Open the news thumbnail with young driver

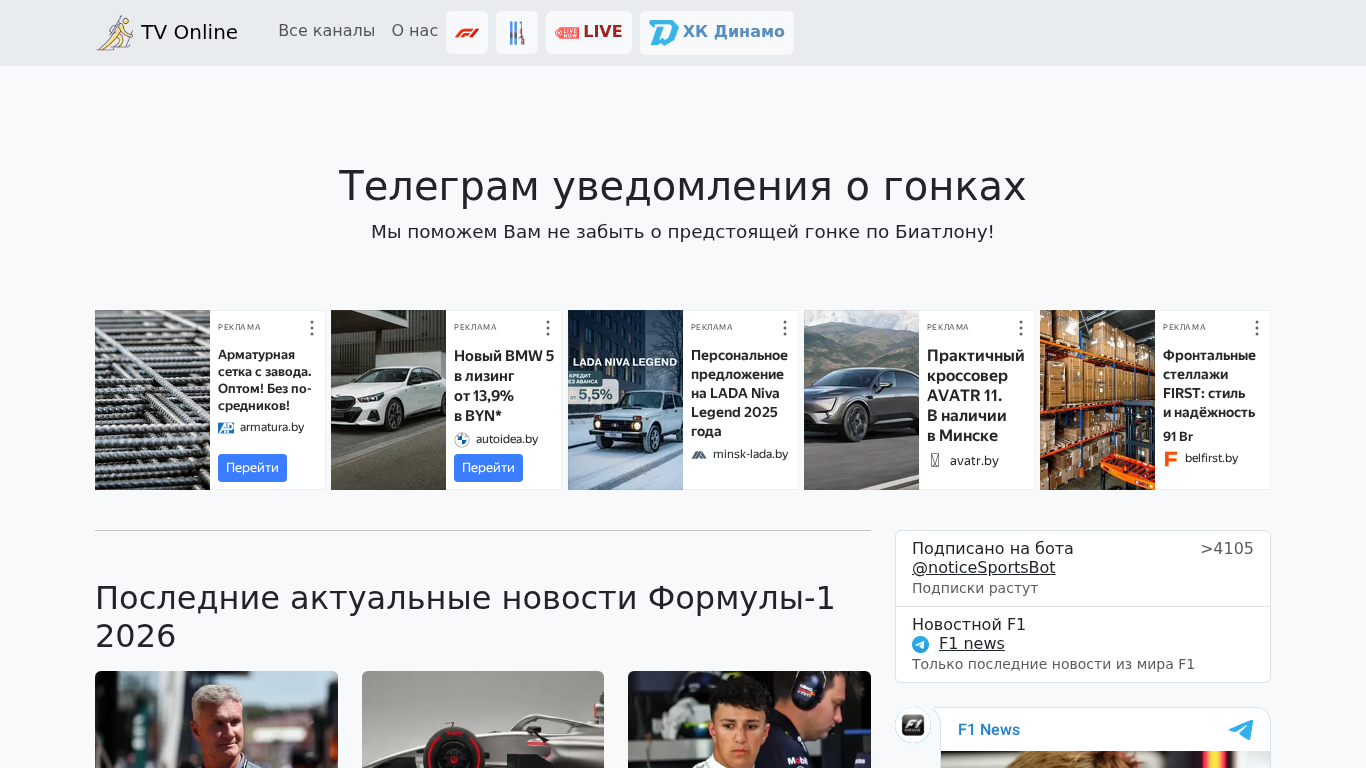coord(749,720)
